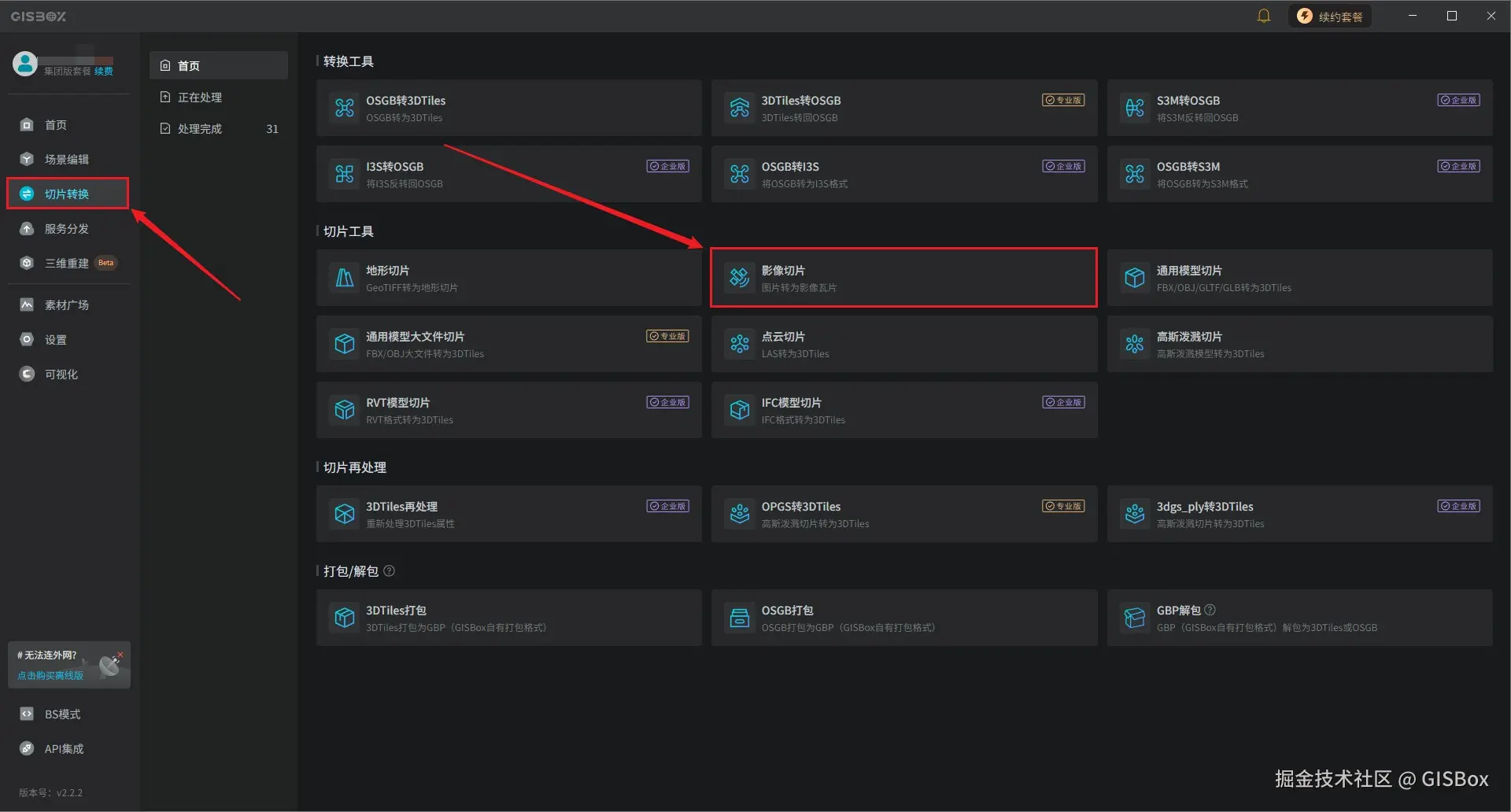Image resolution: width=1511 pixels, height=812 pixels.
Task: Click the help icon next to 打包/解包
Action: click(389, 570)
